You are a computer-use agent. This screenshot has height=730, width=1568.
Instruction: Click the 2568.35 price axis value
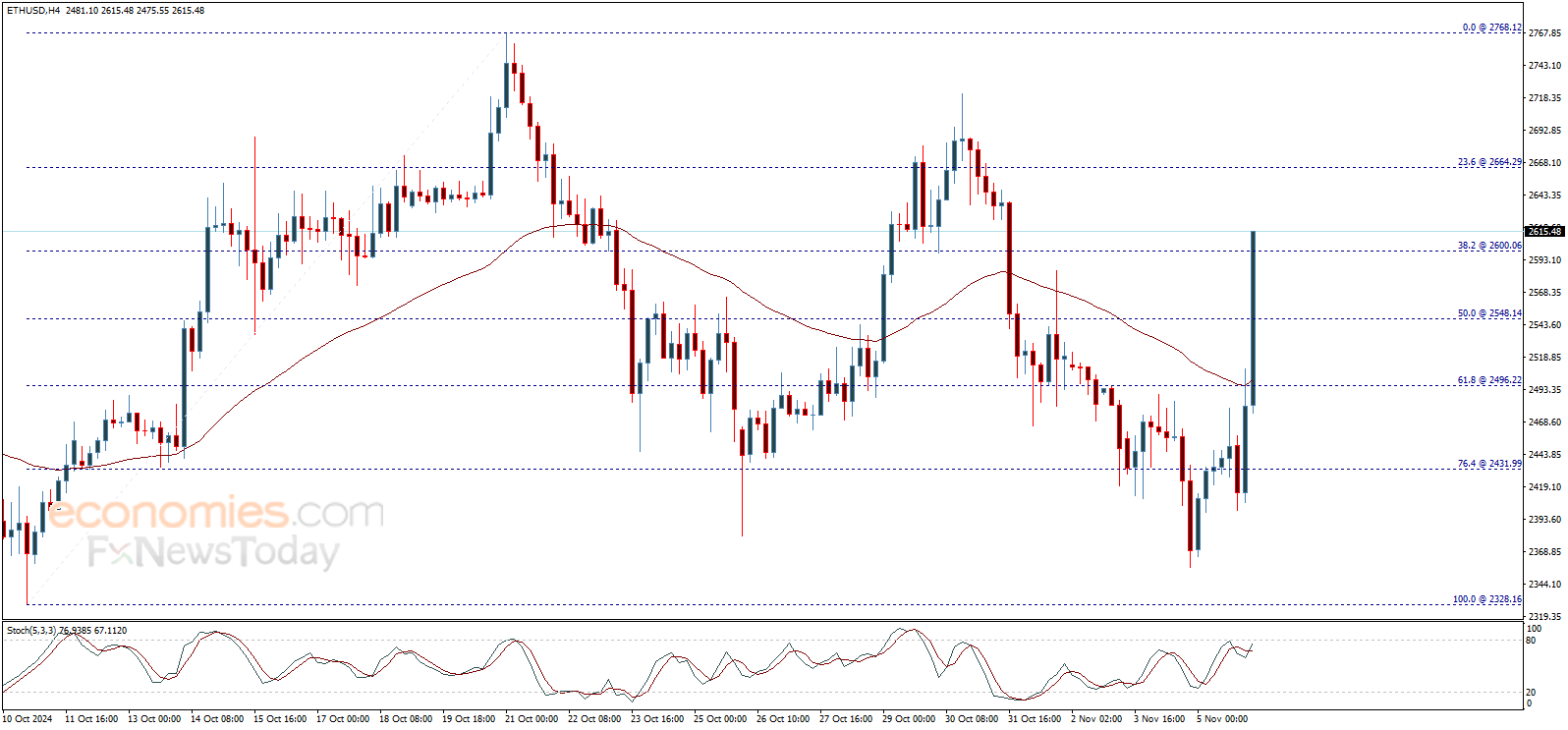[1544, 293]
